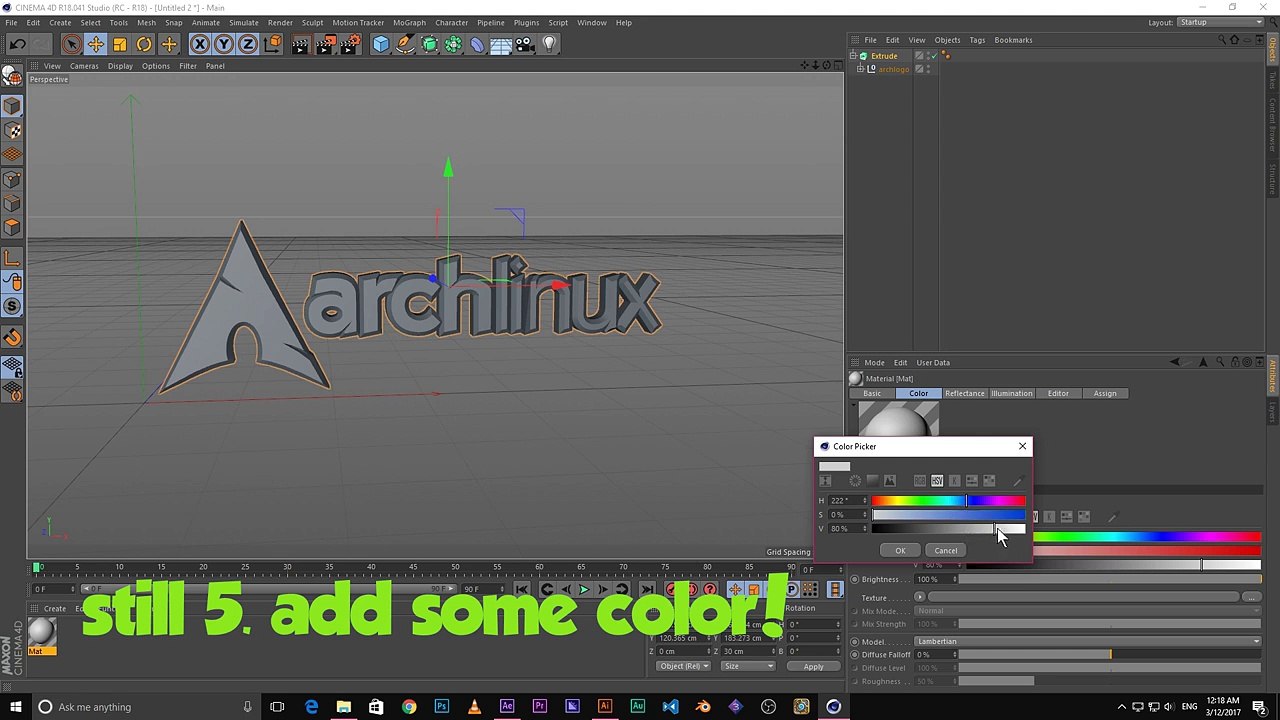Viewport: 1280px width, 720px height.
Task: Toggle the color wheel mode in Color Picker
Action: click(x=855, y=481)
